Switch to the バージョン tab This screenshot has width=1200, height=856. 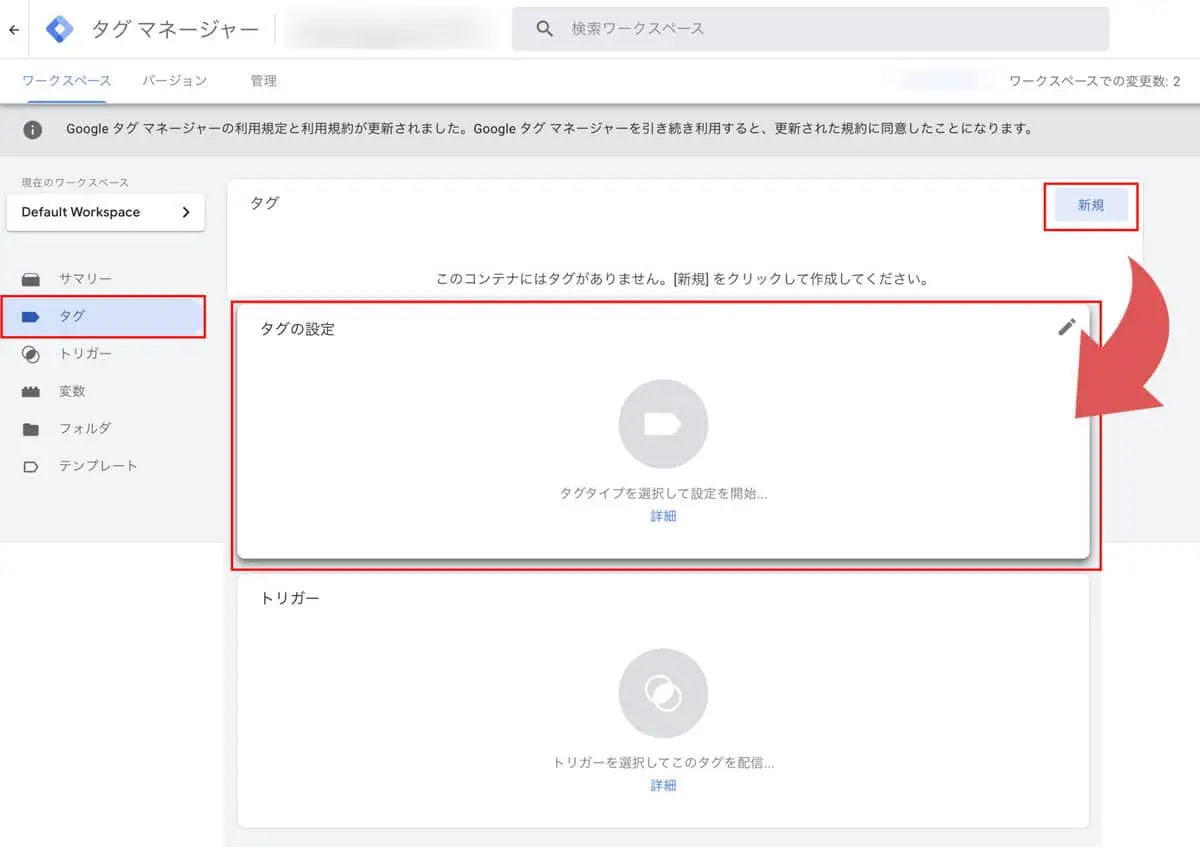(x=173, y=81)
